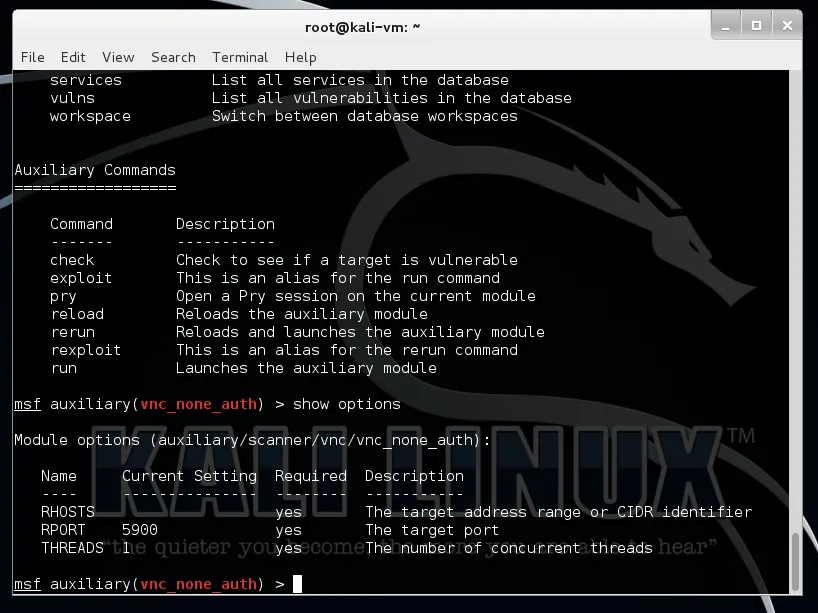Open the View menu
818x613 pixels.
point(117,57)
